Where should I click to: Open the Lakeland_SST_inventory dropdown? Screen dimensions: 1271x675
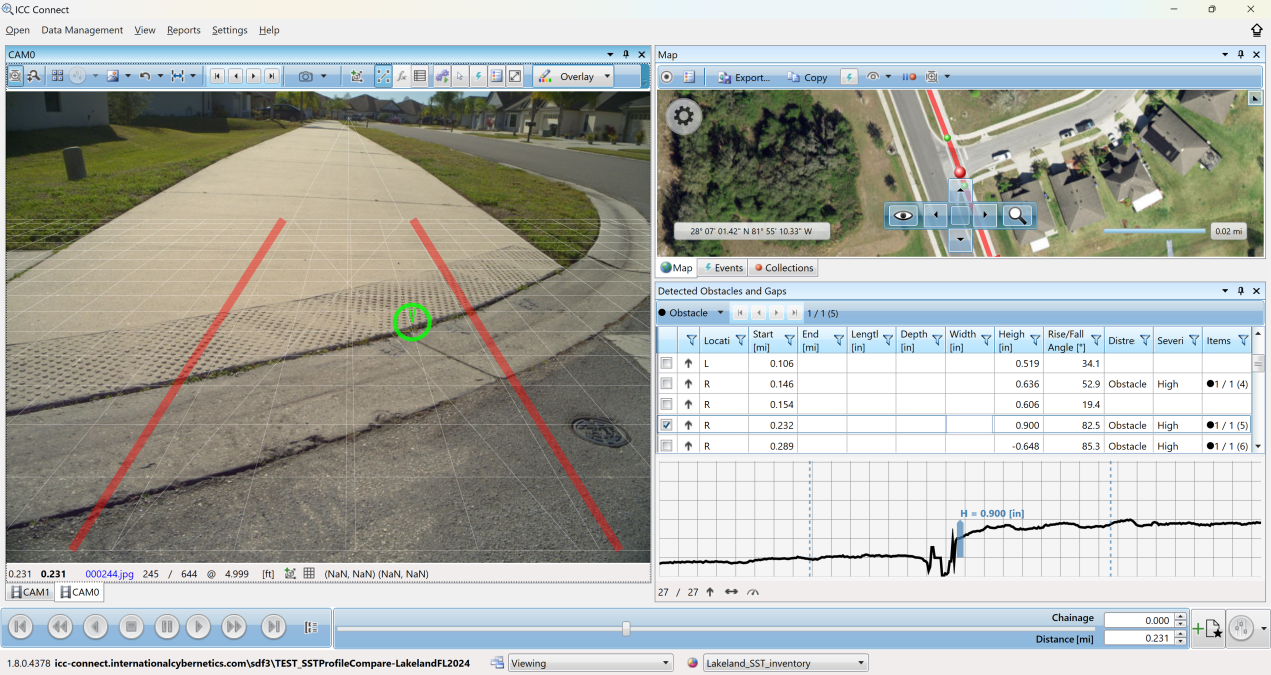[859, 662]
